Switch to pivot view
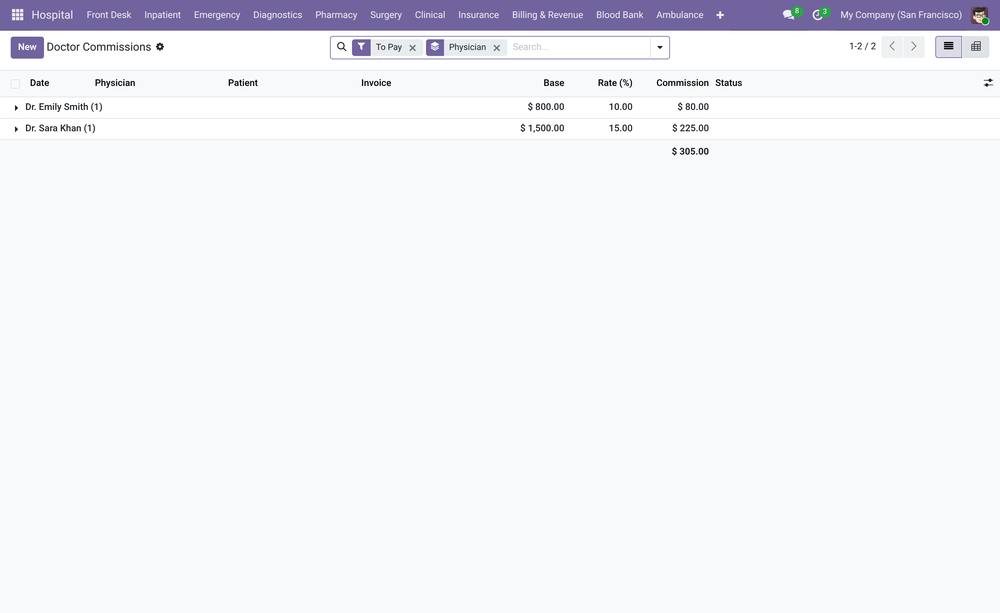The height and width of the screenshot is (613, 1000). [x=976, y=47]
